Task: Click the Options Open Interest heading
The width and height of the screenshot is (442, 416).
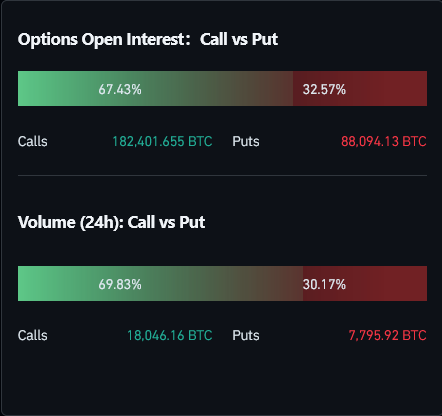Action: click(x=148, y=39)
